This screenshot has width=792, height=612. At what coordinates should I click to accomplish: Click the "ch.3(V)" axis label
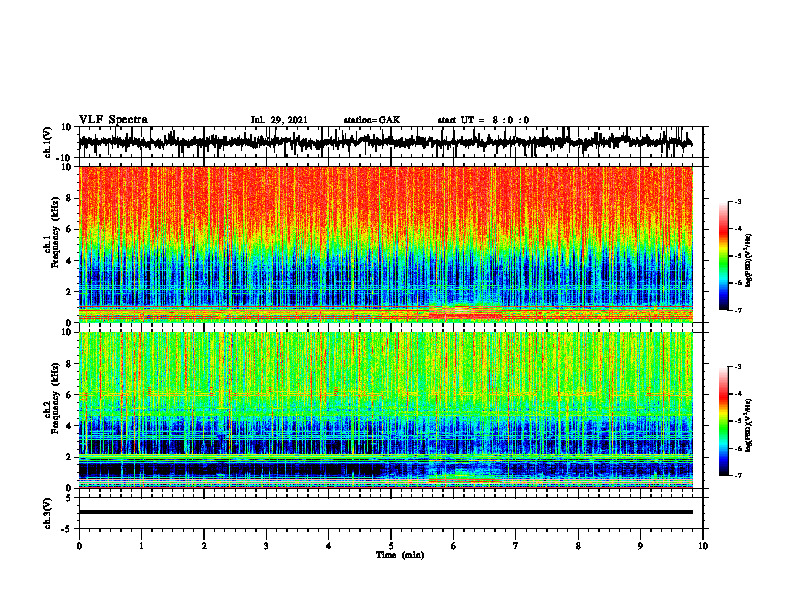click(x=48, y=513)
